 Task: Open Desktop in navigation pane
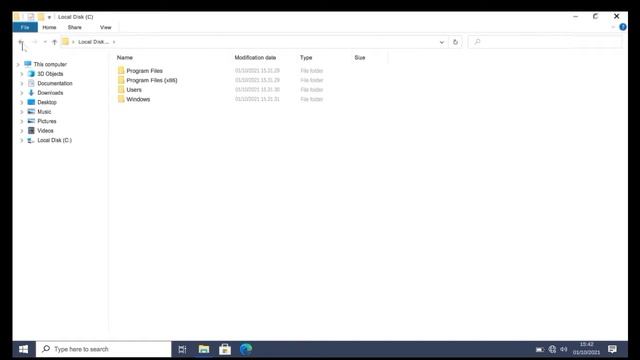coord(47,102)
